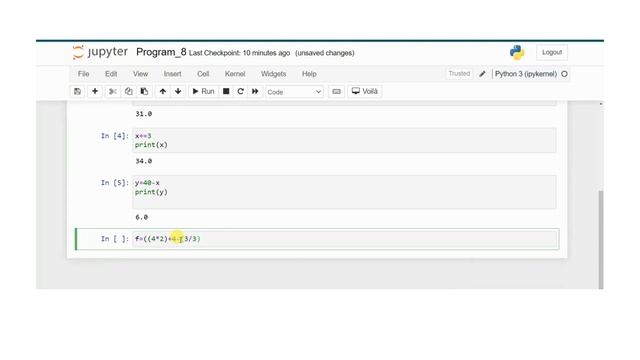Open the command palette keyboard icon
Viewport: 640px width, 360px height.
pyautogui.click(x=336, y=91)
